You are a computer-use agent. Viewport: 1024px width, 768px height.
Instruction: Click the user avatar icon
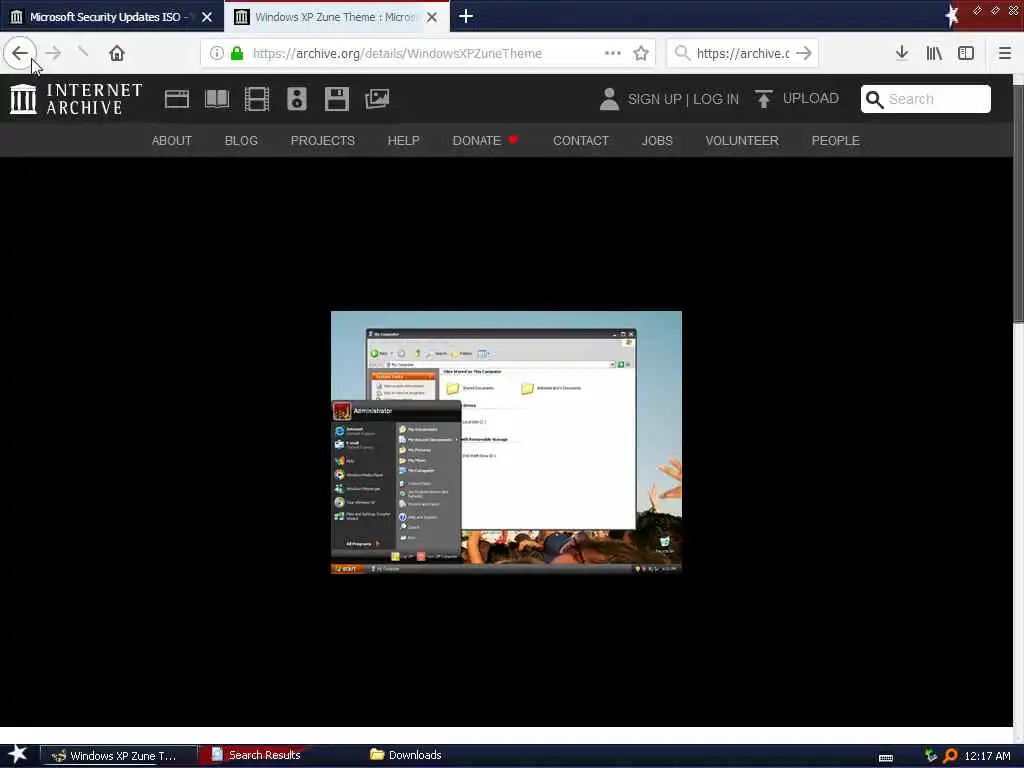[x=609, y=99]
